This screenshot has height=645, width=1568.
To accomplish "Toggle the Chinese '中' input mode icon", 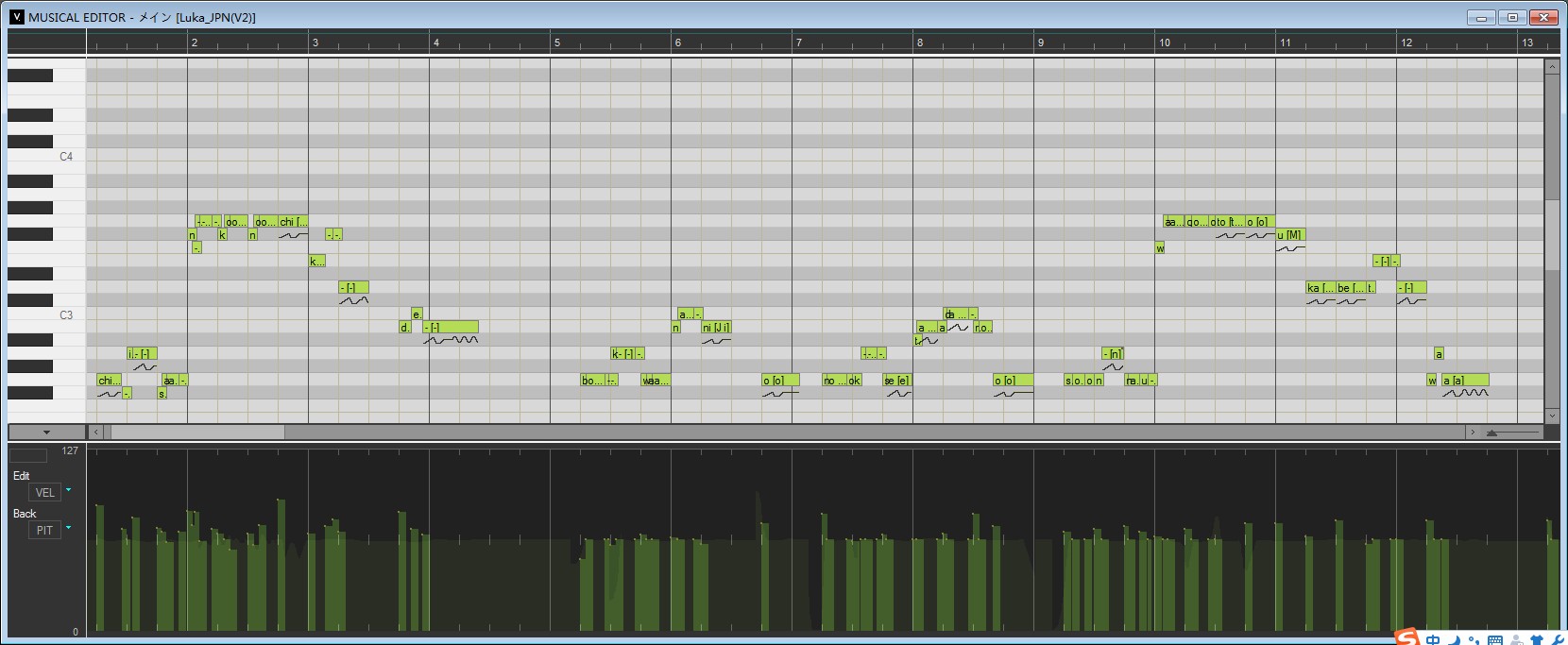I will pos(1433,640).
